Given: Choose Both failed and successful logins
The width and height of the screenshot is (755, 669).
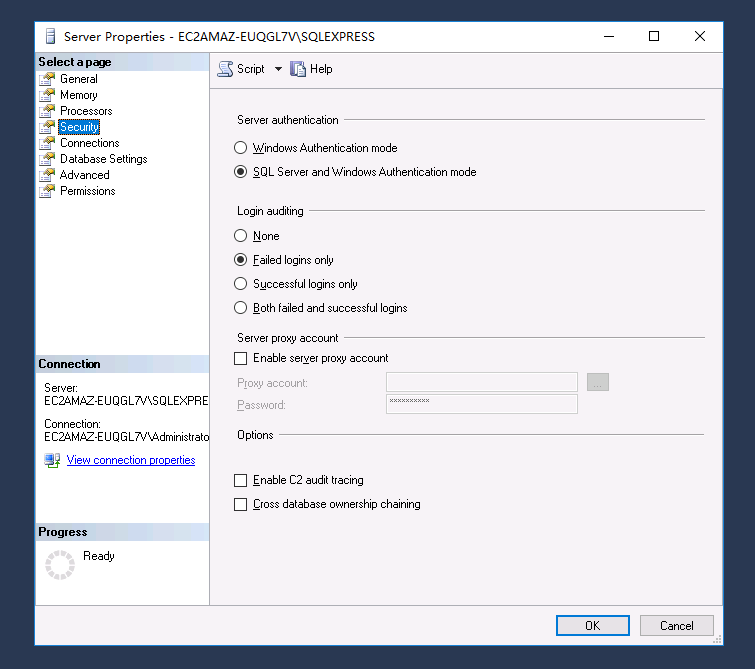Looking at the screenshot, I should [x=240, y=308].
